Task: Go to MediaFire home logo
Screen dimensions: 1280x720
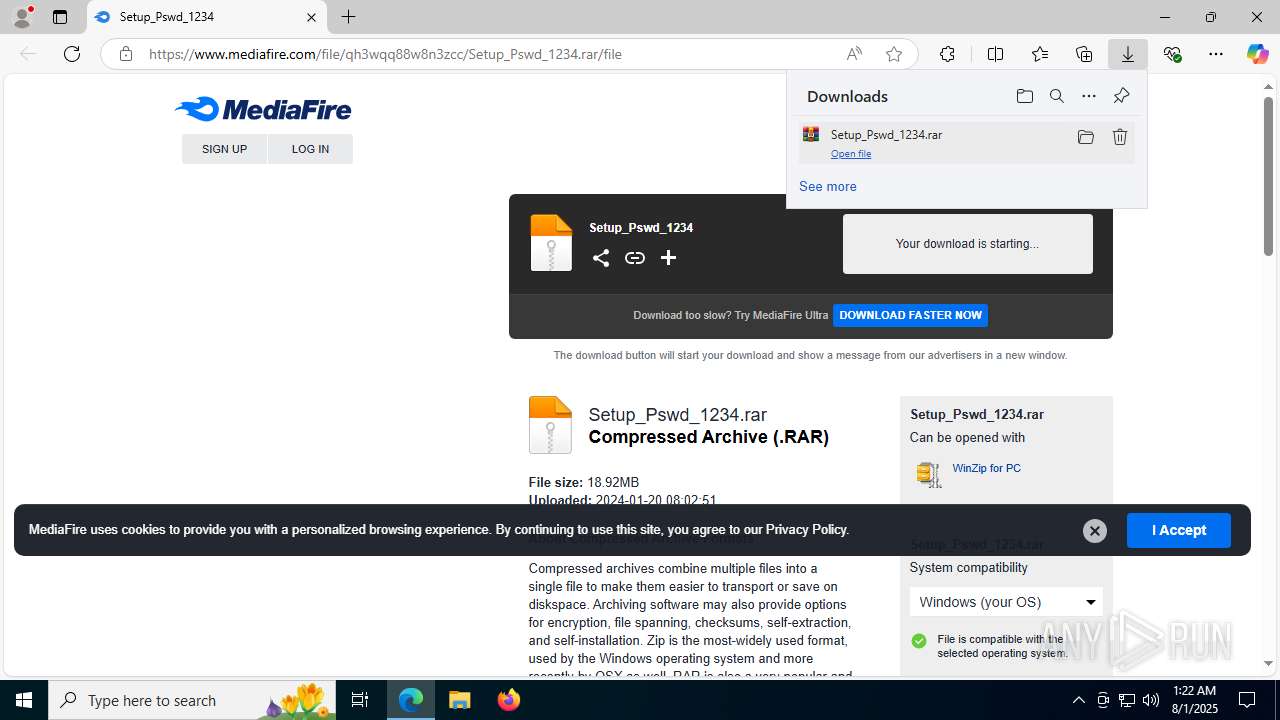Action: pyautogui.click(x=263, y=109)
